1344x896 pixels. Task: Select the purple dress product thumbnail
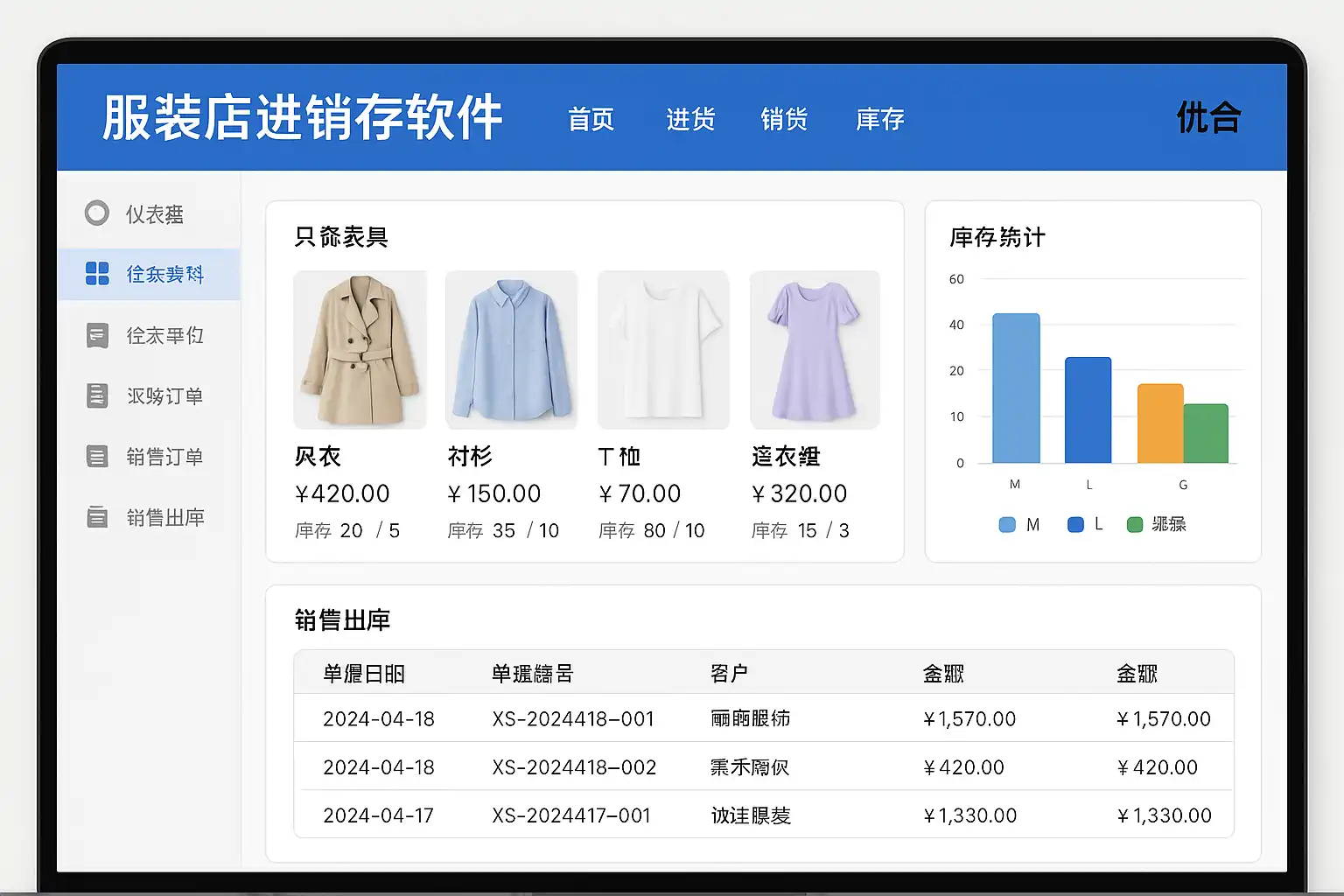[x=815, y=350]
